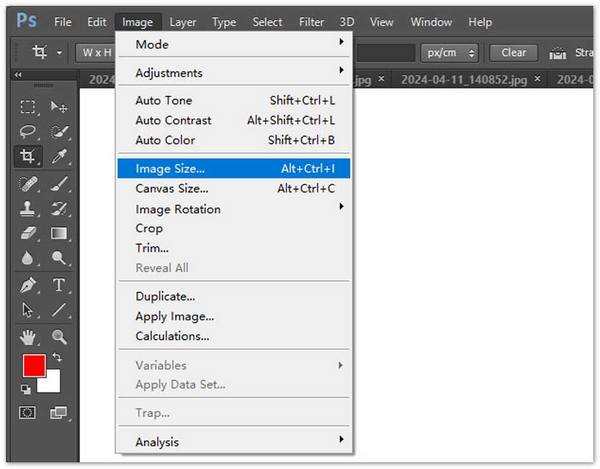This screenshot has height=469, width=600.
Task: Open the 3D menu
Action: pyautogui.click(x=347, y=22)
